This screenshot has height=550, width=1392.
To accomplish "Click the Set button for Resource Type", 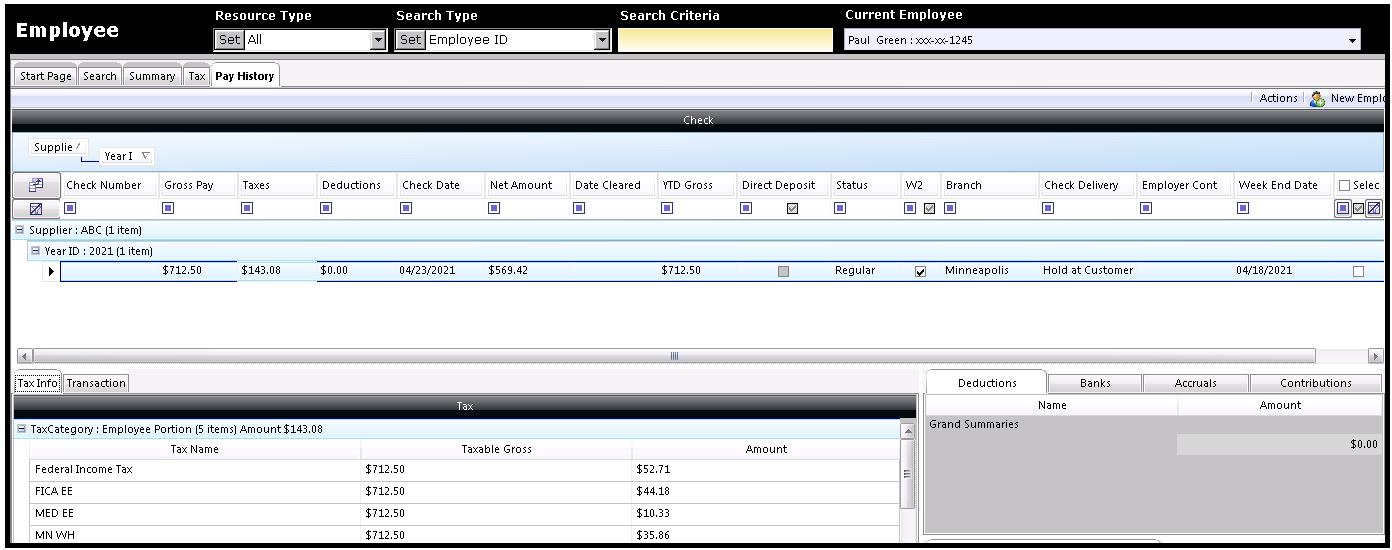I will pyautogui.click(x=229, y=40).
